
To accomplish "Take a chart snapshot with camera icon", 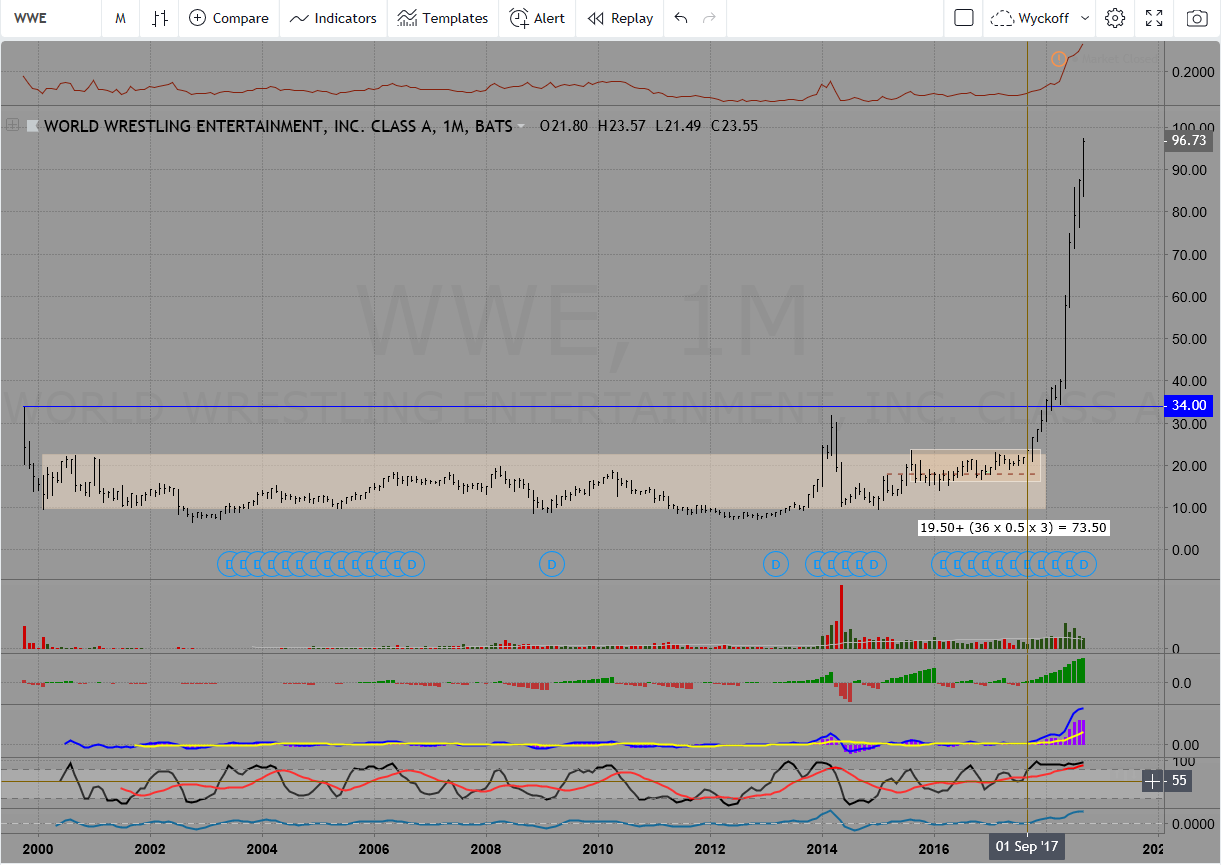I will point(1196,18).
